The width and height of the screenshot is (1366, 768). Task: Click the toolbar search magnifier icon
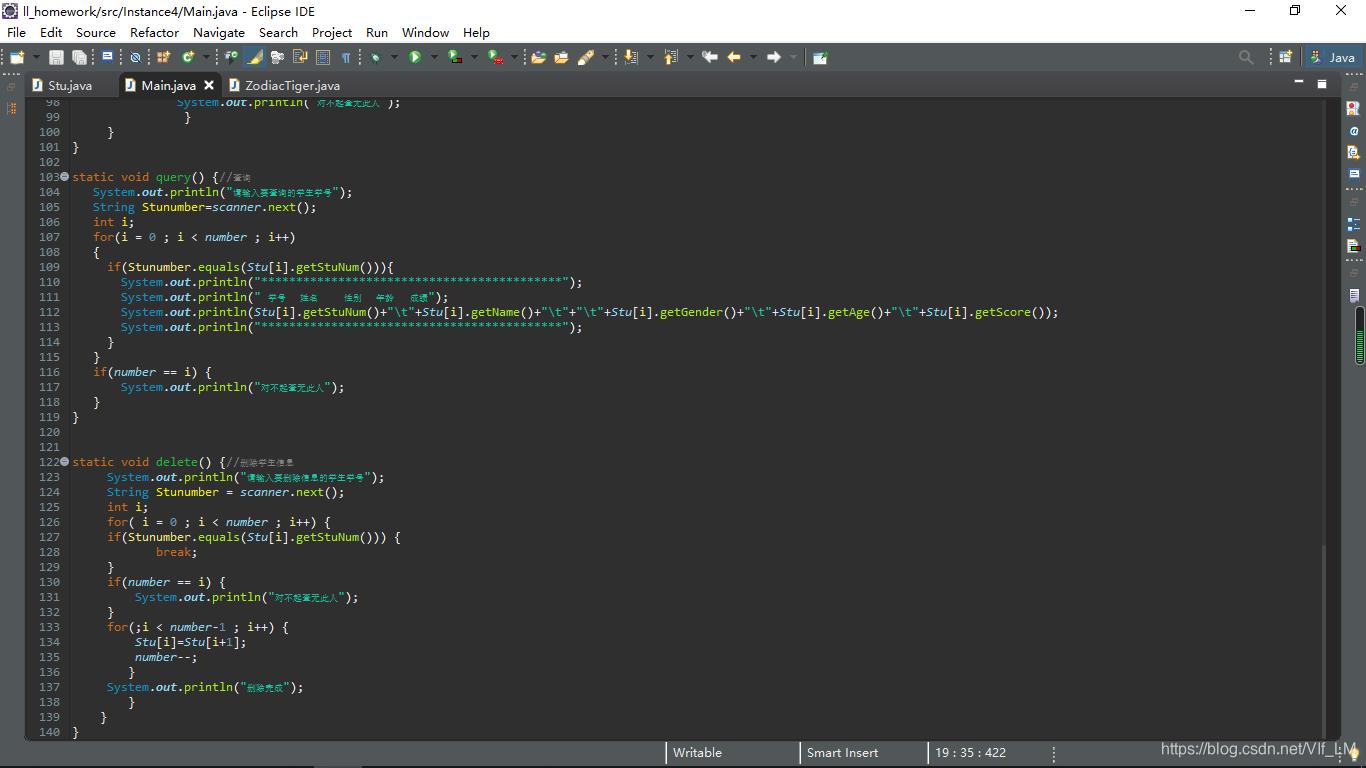coord(1246,57)
